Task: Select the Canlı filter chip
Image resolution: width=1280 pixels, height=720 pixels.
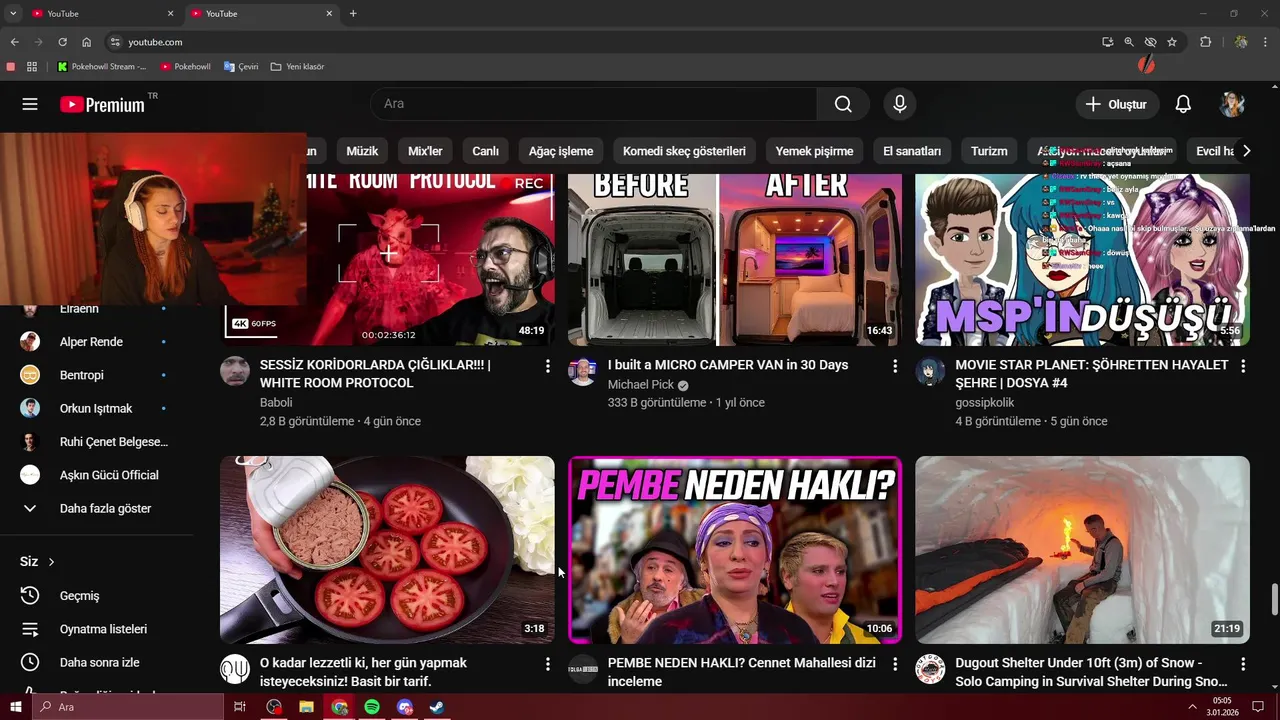Action: 485,151
